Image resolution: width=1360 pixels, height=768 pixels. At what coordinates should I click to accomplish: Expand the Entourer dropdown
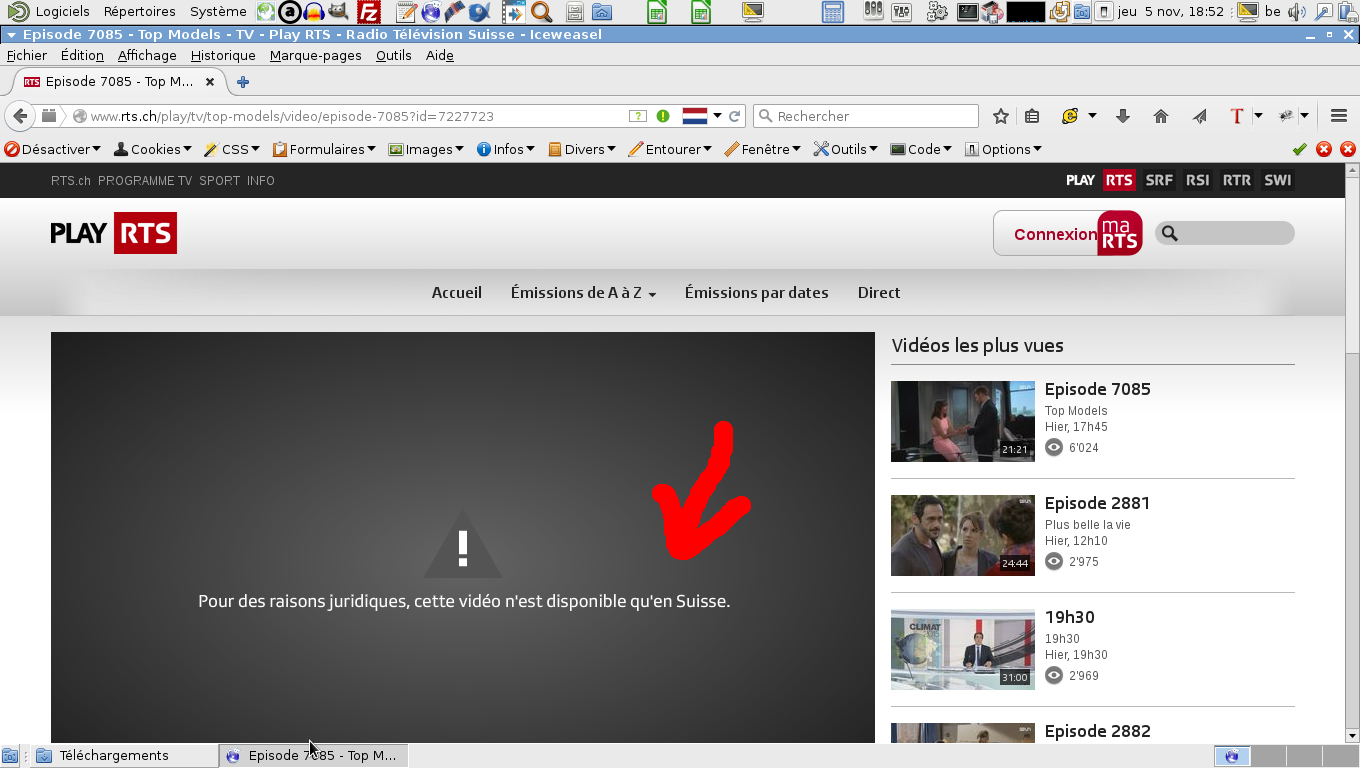pos(670,149)
